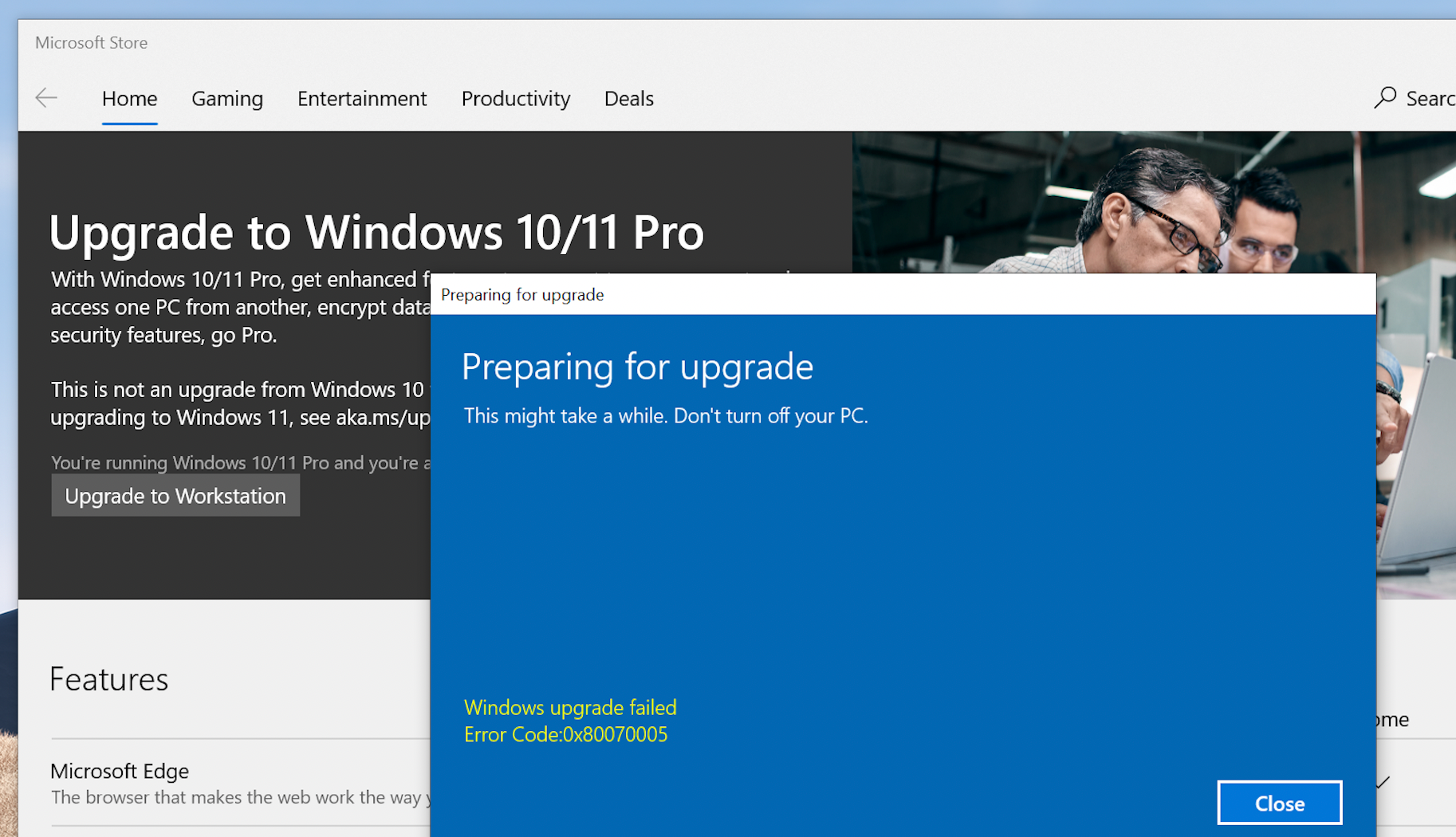The image size is (1456, 837).
Task: Click the 'Microsoft Store' window title
Action: 91,43
